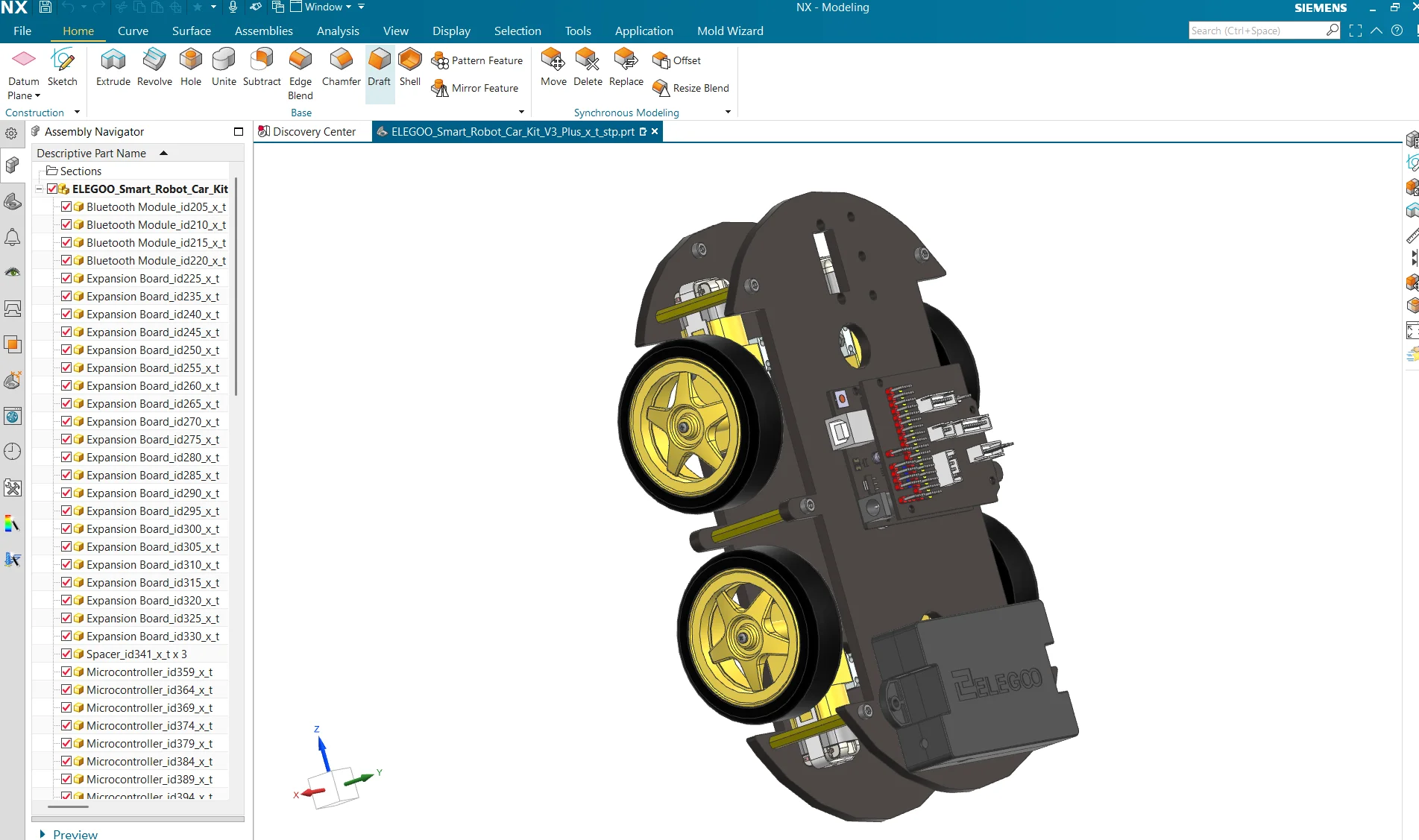Select the Edge Blend tool

(x=301, y=74)
